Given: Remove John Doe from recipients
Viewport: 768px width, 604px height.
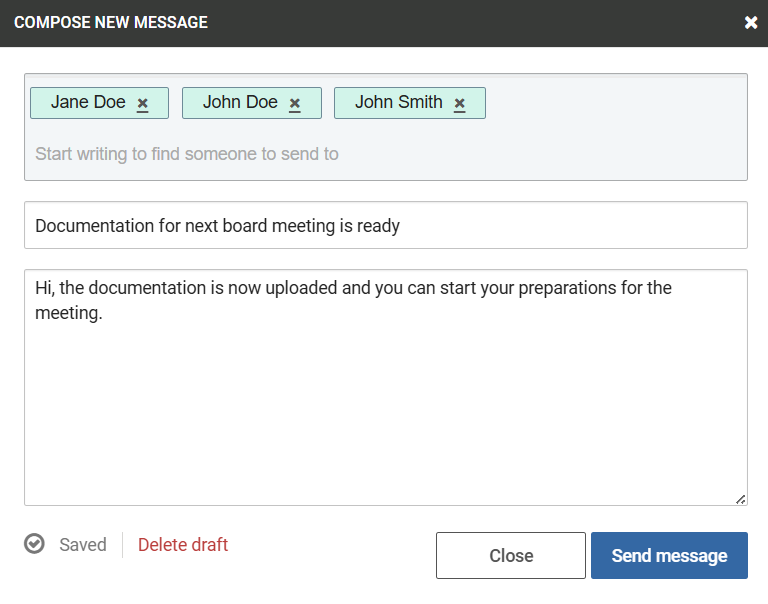Looking at the screenshot, I should click(x=295, y=104).
